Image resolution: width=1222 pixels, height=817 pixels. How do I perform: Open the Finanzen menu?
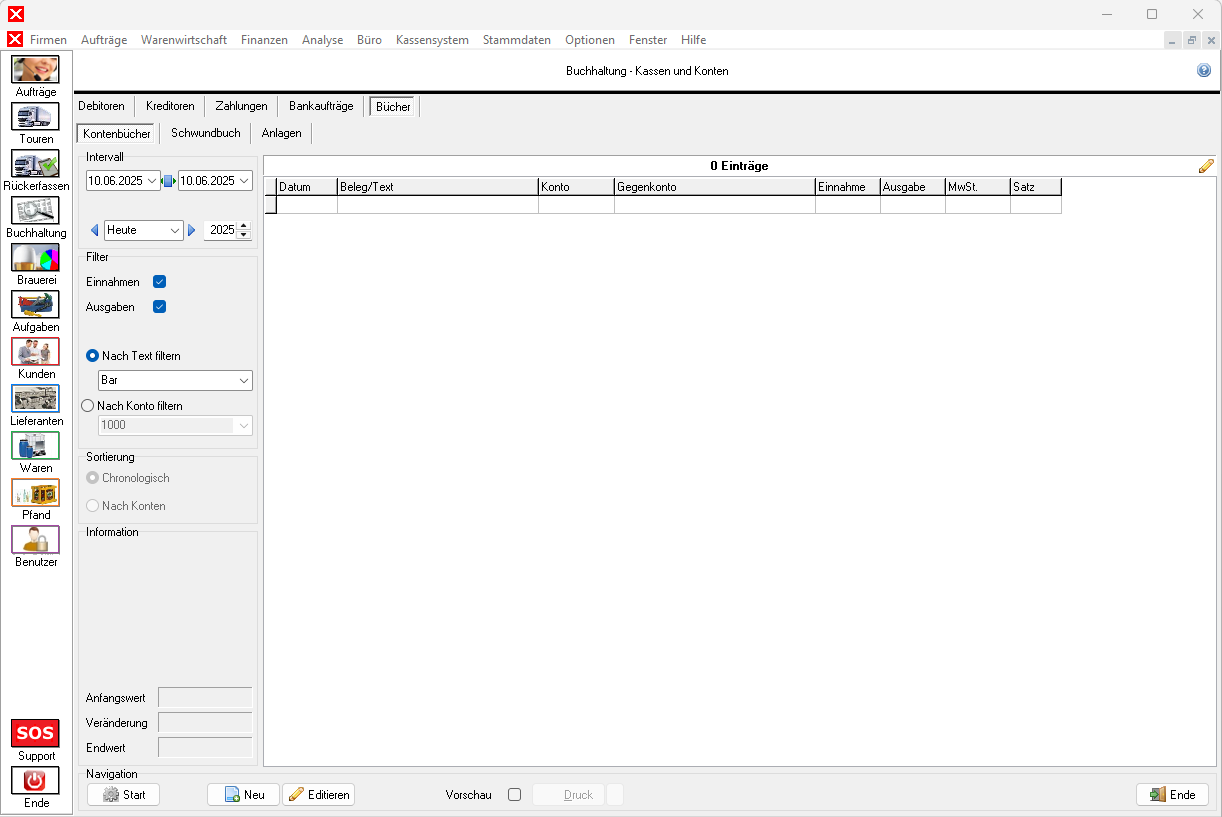[x=264, y=40]
